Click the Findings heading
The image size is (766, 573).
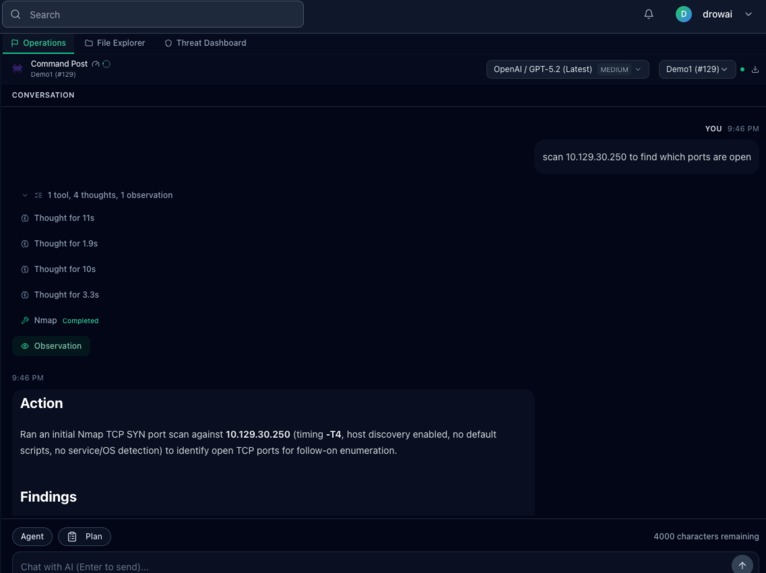(x=48, y=497)
